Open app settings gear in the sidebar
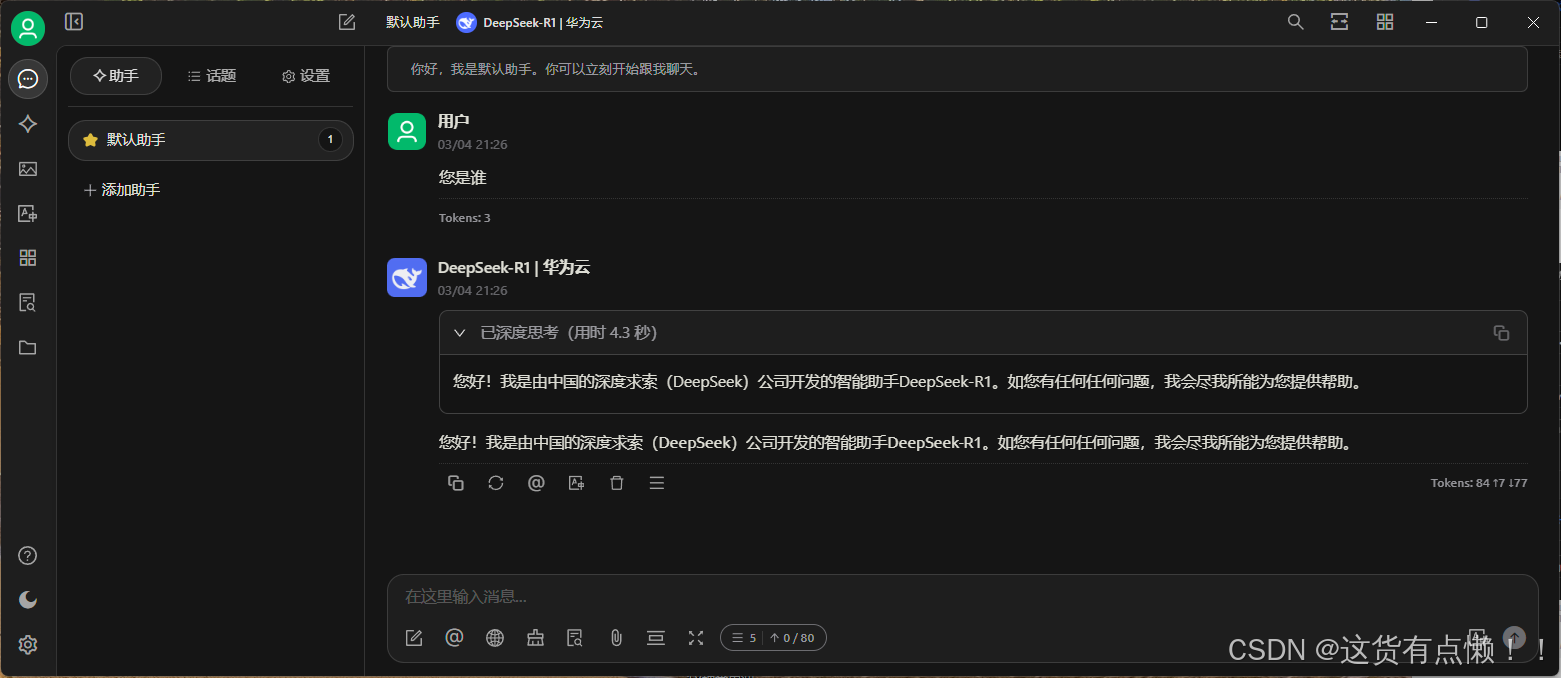Image resolution: width=1561 pixels, height=678 pixels. pos(28,645)
